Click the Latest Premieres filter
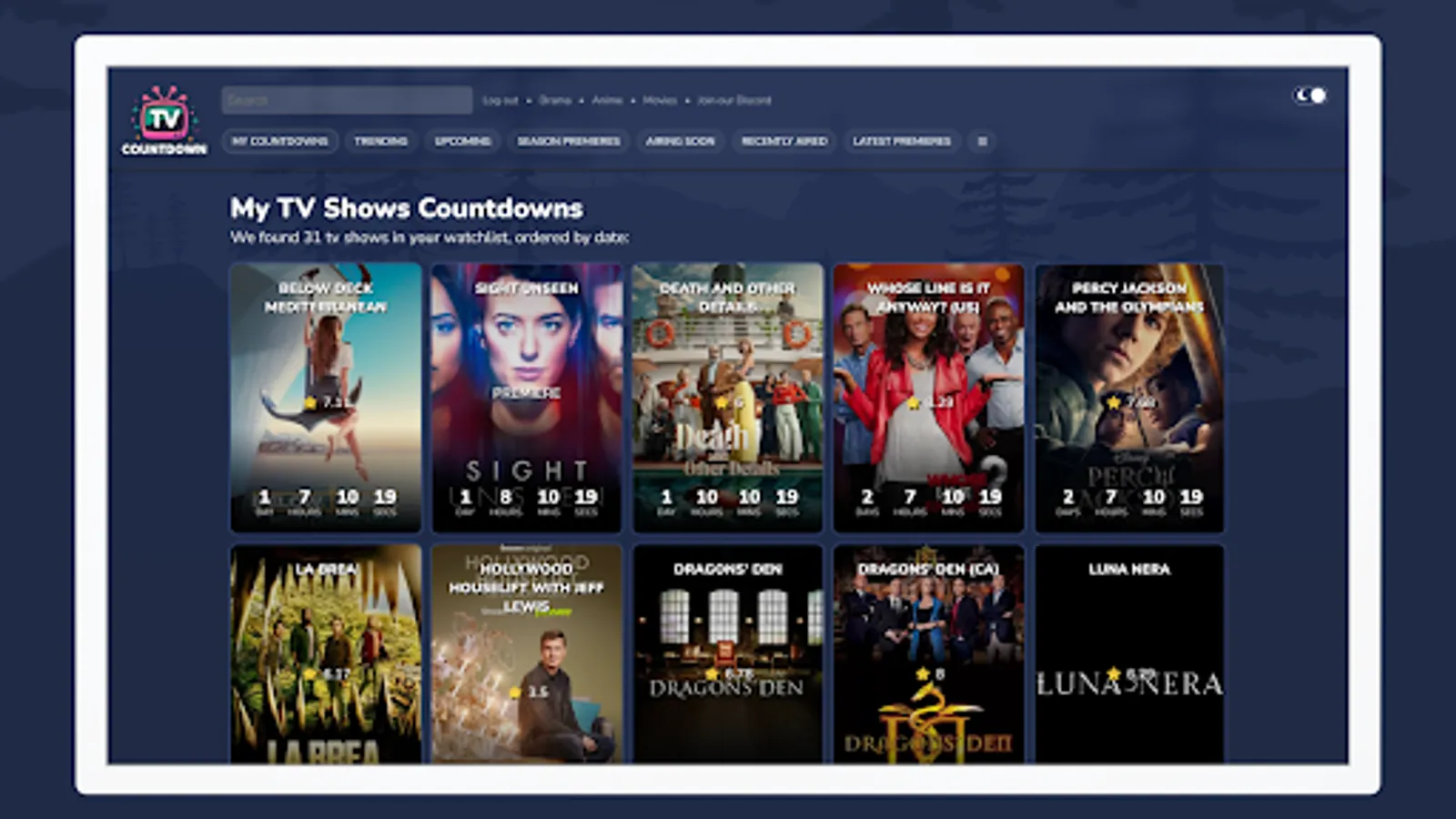The width and height of the screenshot is (1456, 819). pos(902,141)
